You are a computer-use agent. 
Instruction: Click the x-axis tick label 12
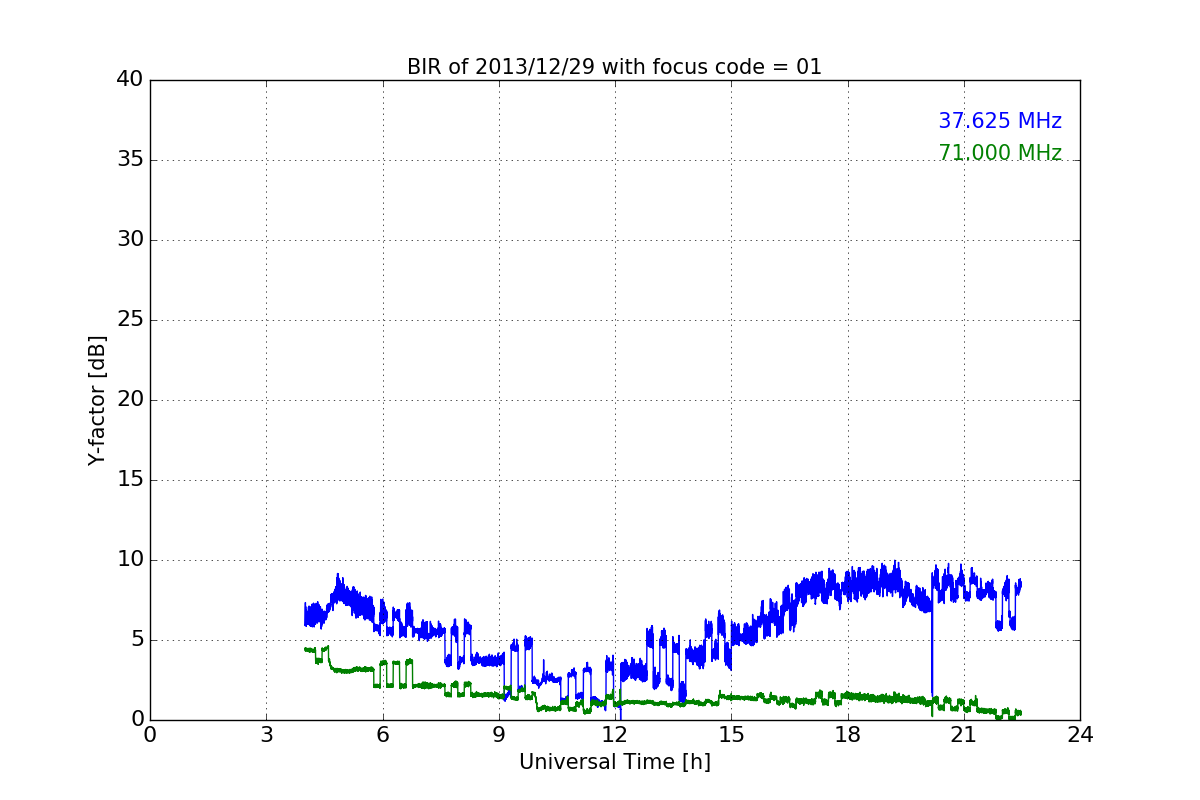615,735
